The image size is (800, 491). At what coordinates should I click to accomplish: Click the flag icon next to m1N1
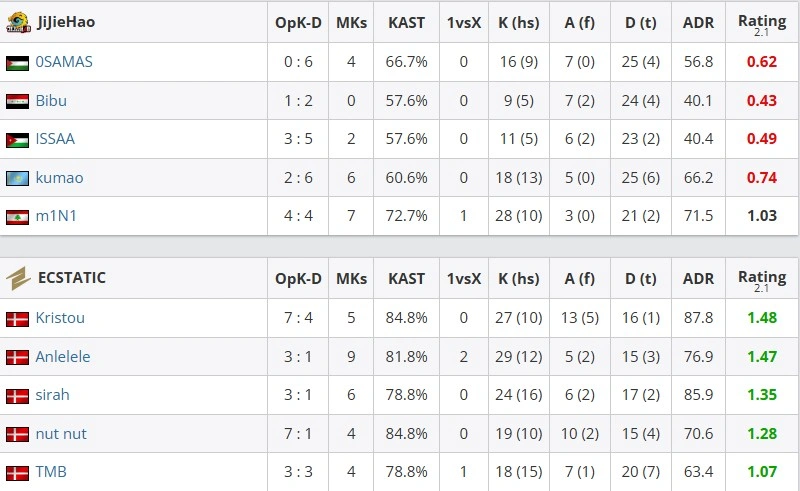pos(17,217)
